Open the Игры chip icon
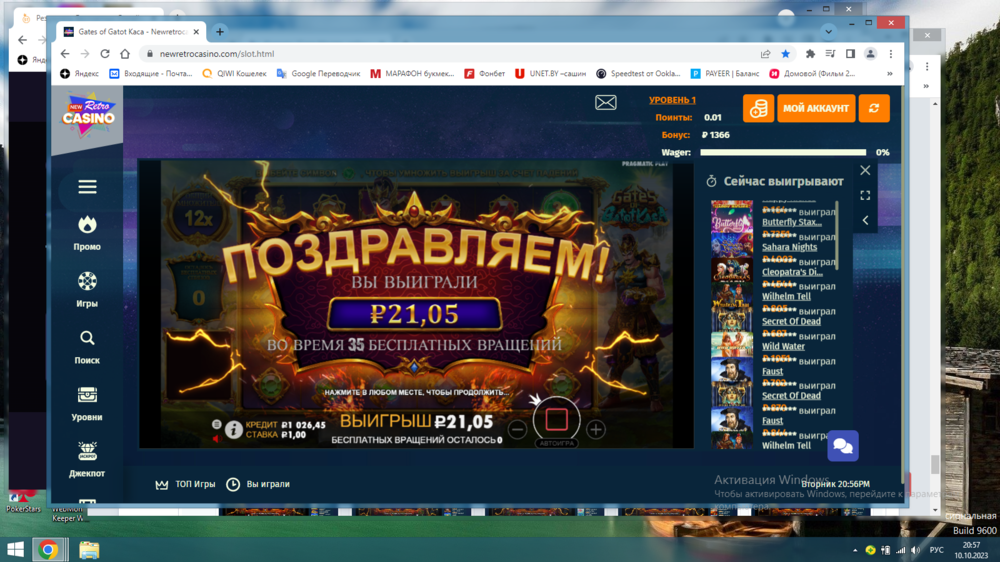The width and height of the screenshot is (1000, 562). coord(87,282)
